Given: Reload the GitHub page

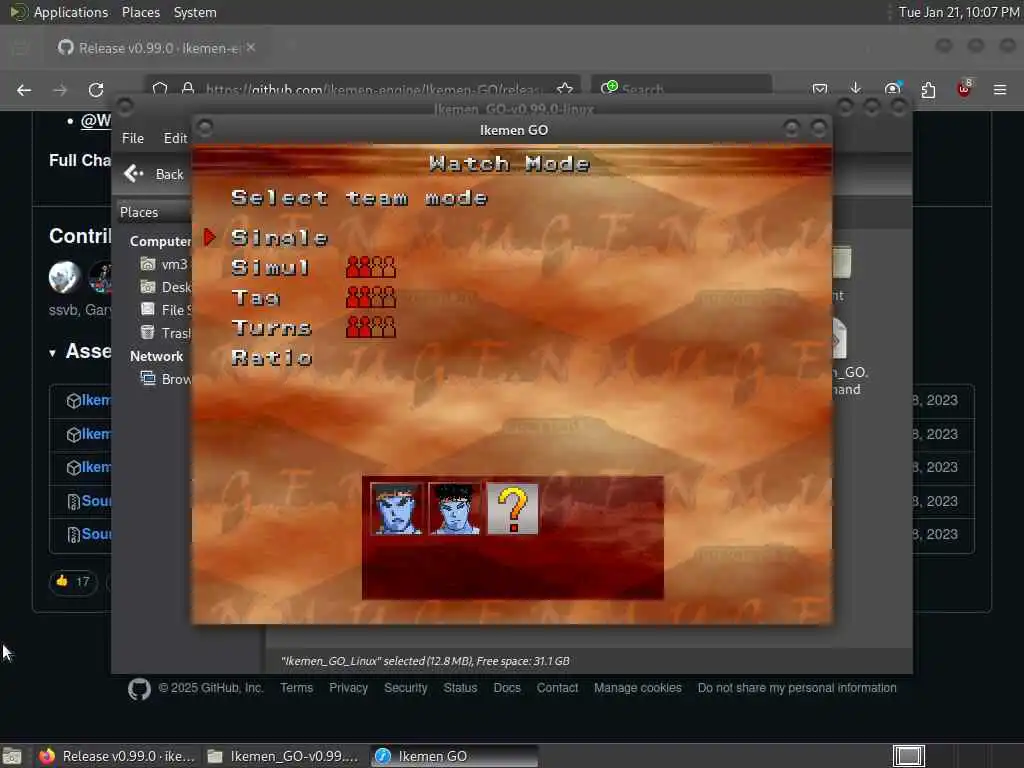Looking at the screenshot, I should tap(96, 90).
